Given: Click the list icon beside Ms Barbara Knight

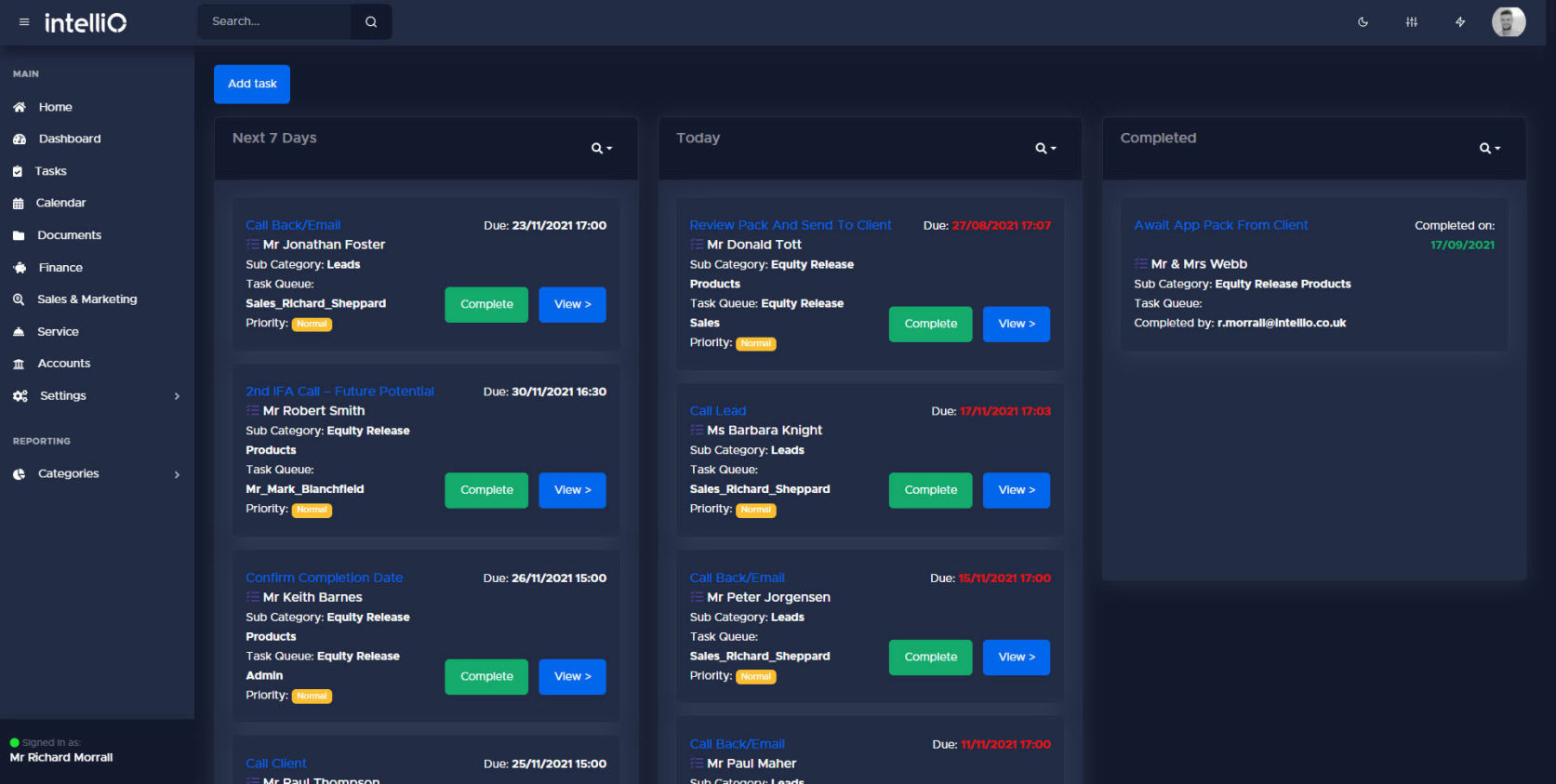Looking at the screenshot, I should point(697,431).
